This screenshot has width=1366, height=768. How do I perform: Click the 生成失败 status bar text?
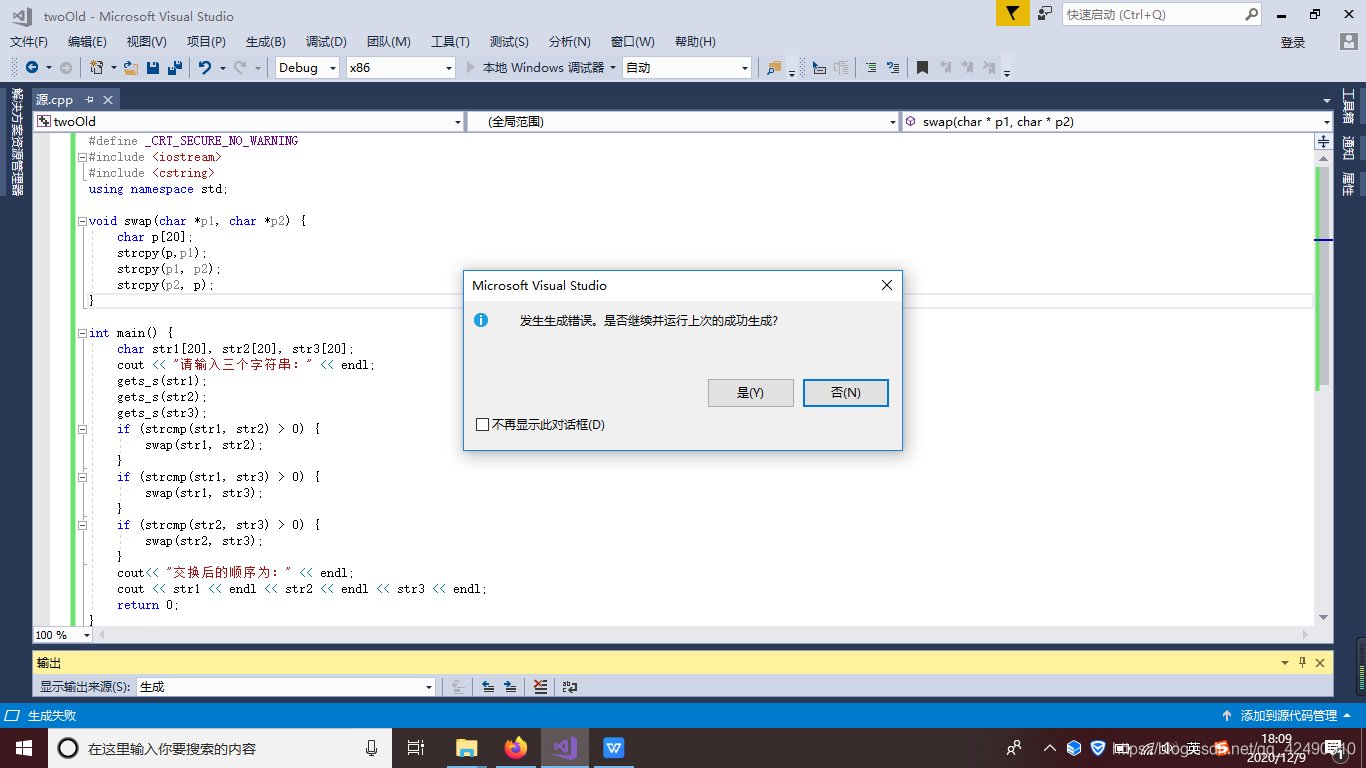tap(52, 716)
